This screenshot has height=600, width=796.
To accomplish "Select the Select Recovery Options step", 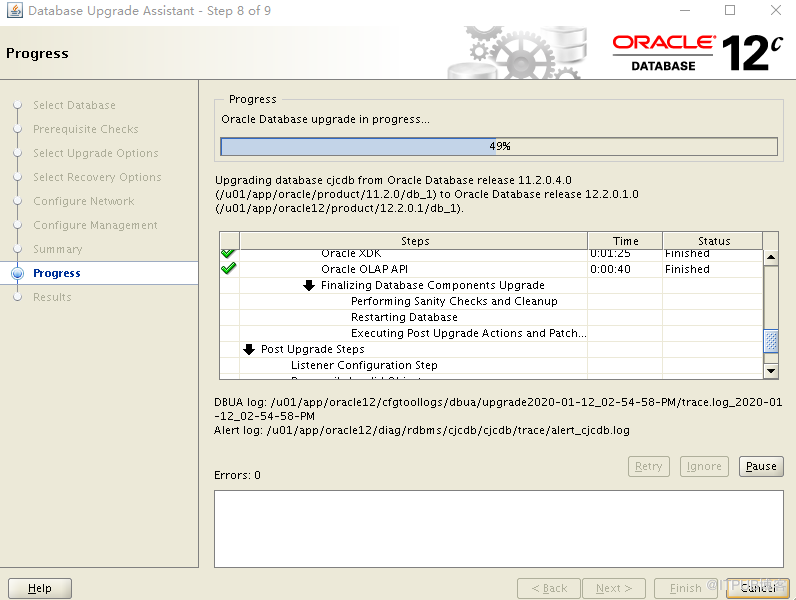I will 97,177.
